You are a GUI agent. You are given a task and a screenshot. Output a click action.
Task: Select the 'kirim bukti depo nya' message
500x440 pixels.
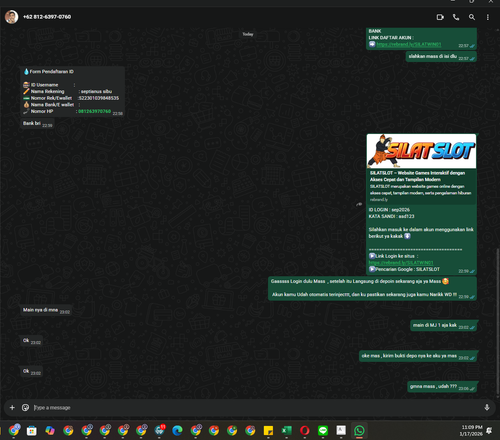click(418, 356)
